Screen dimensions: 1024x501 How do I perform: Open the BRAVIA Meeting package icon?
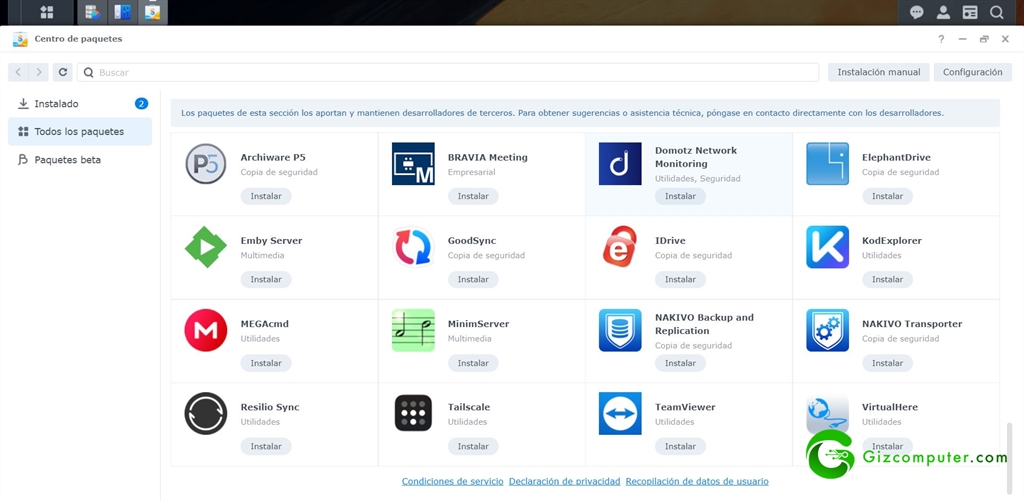(413, 163)
